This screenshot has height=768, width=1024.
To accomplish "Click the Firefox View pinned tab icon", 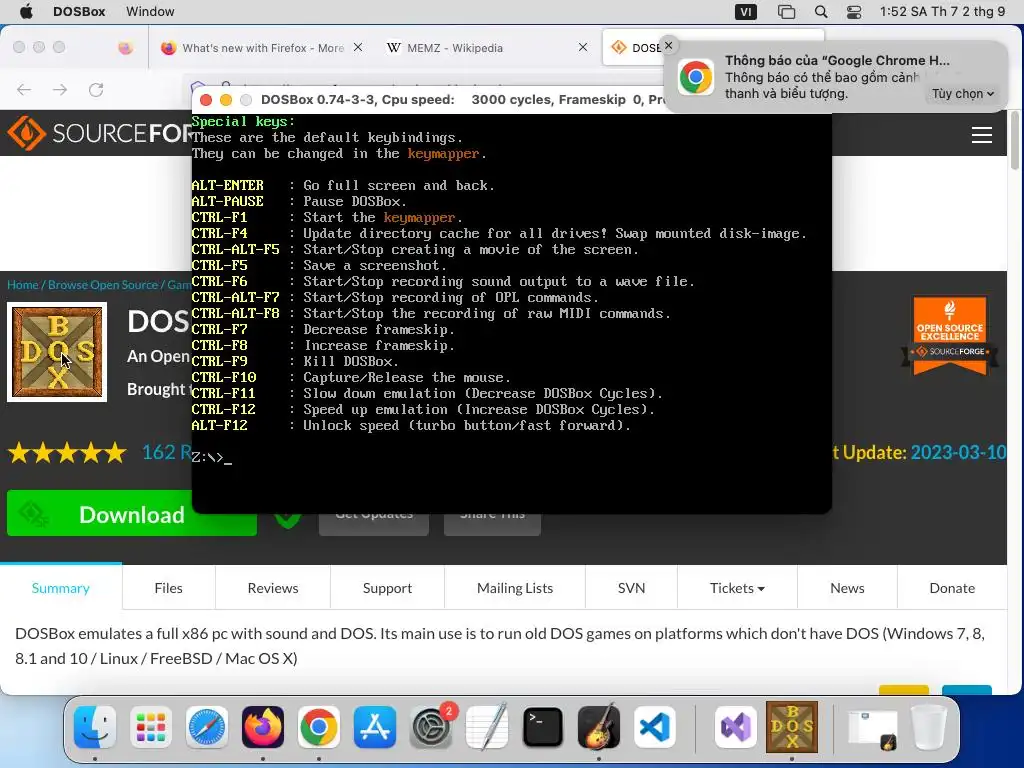I will click(125, 48).
